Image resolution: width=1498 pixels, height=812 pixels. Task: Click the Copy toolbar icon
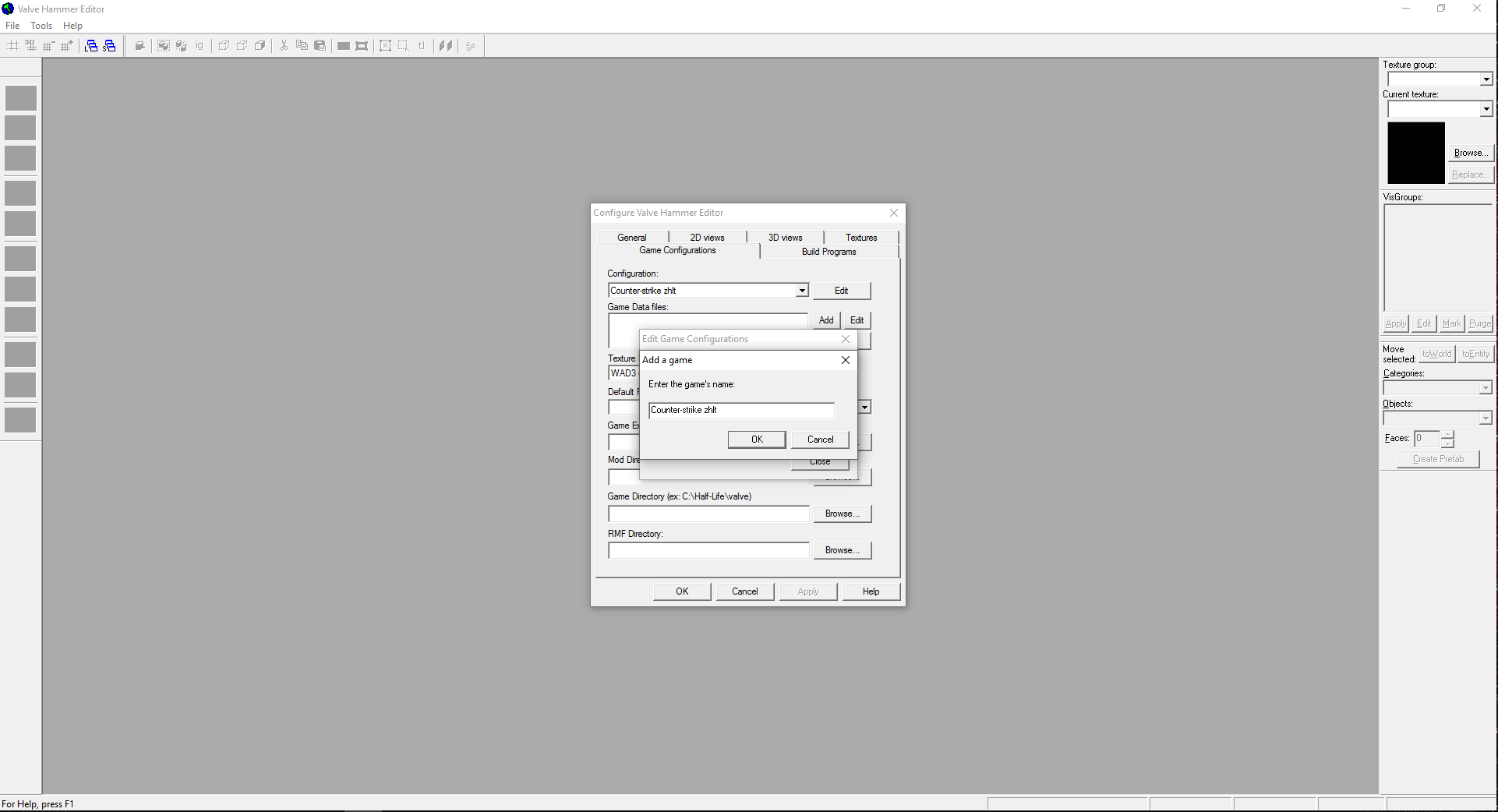coord(302,46)
